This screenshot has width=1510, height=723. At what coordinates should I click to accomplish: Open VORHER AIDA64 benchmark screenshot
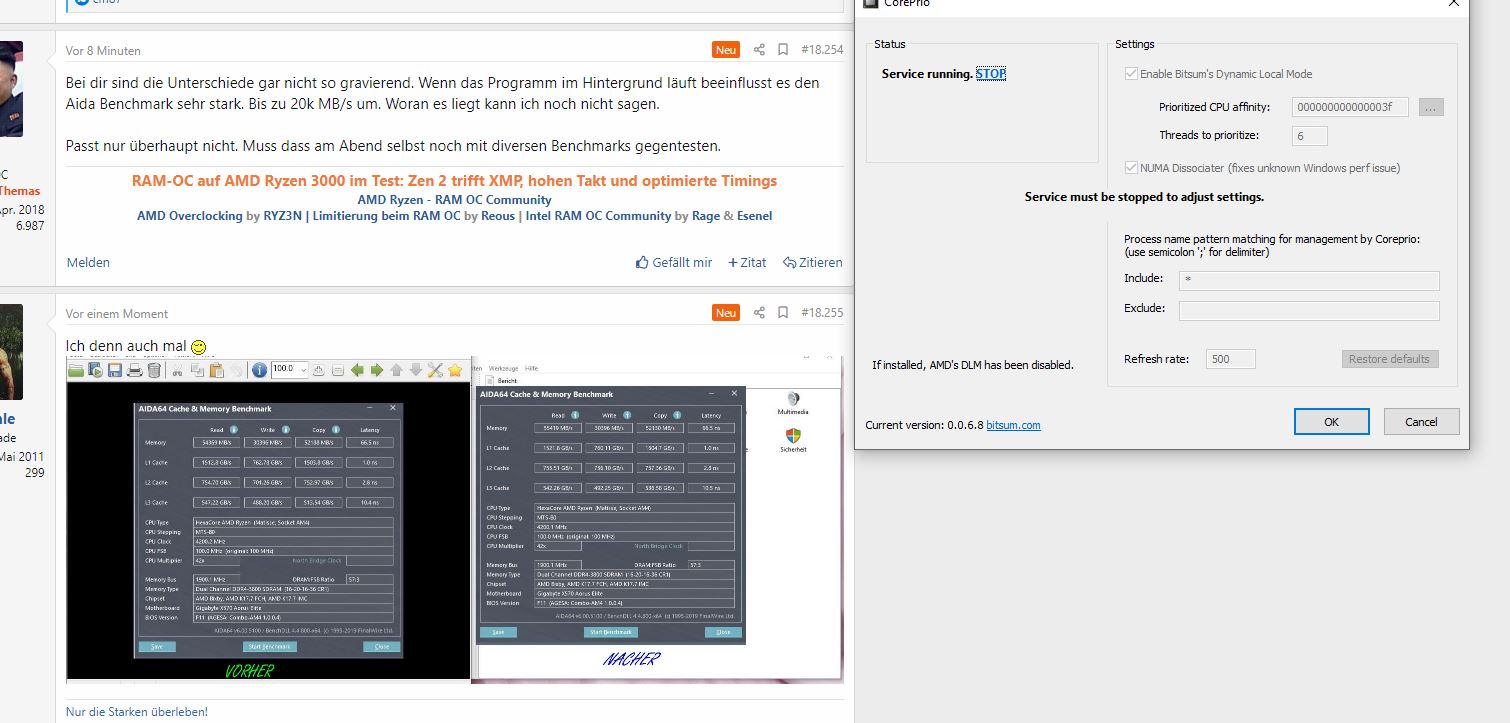pyautogui.click(x=268, y=520)
